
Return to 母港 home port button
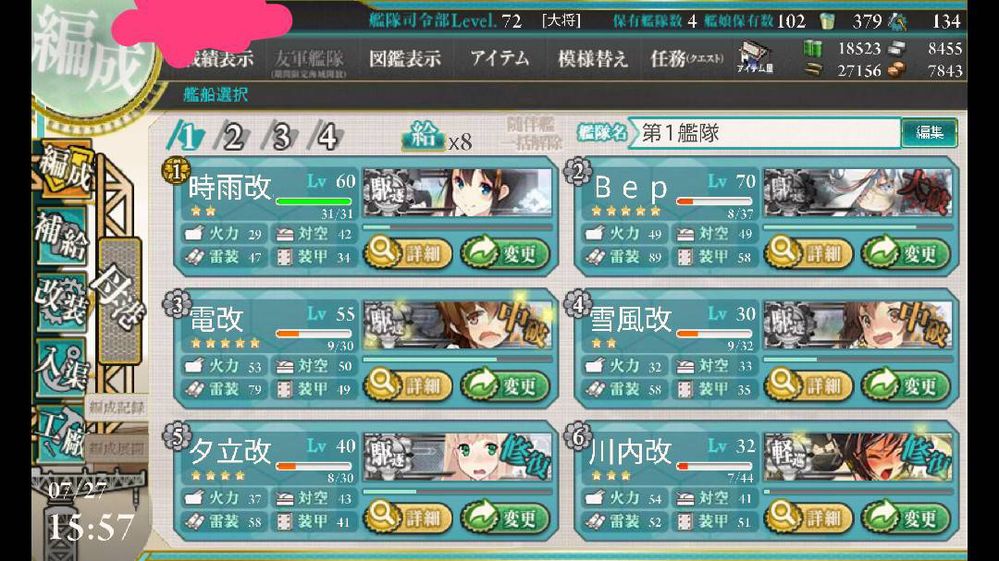(x=120, y=301)
